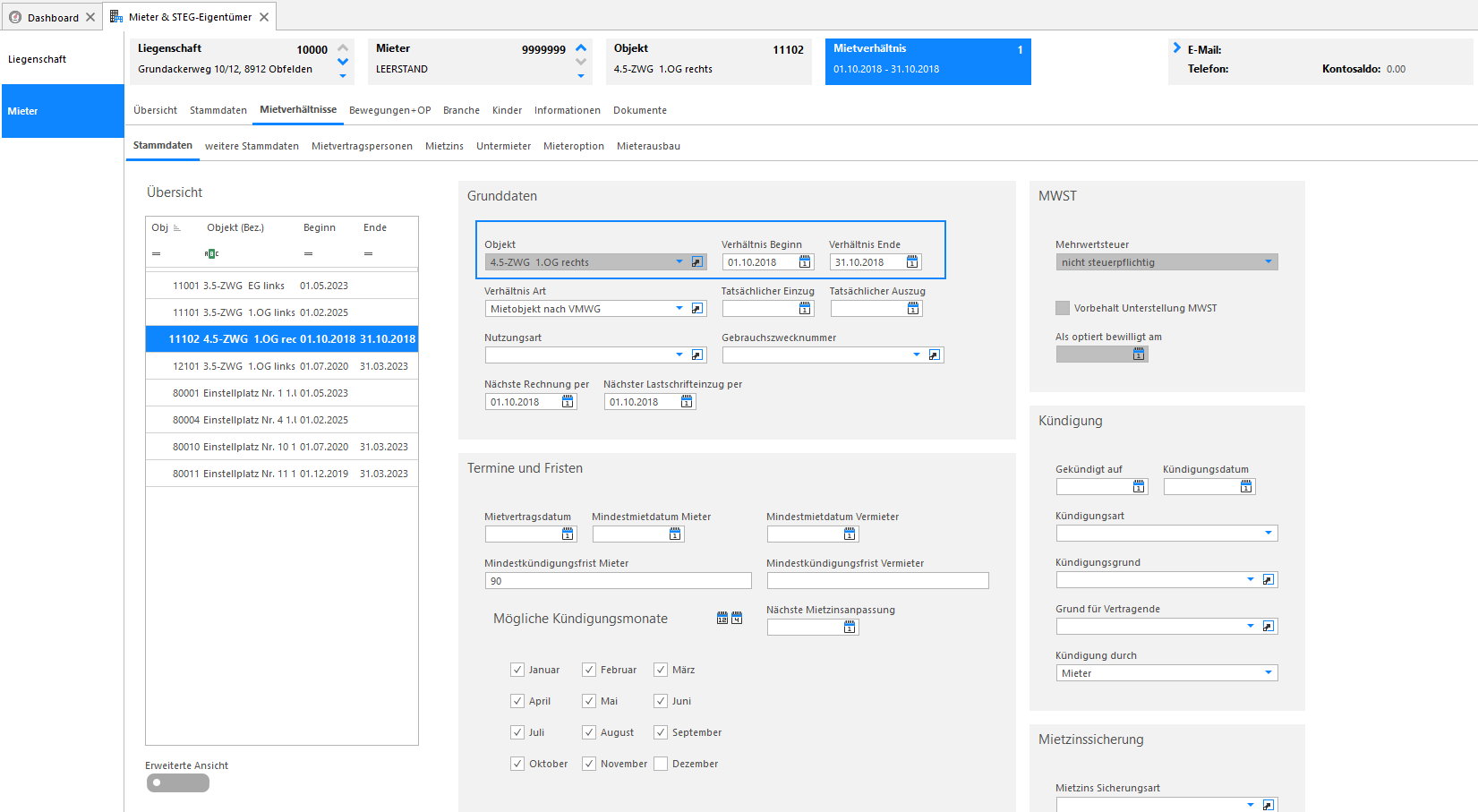Expand the Verhältnis Art dropdown
This screenshot has width=1478, height=812.
(679, 309)
